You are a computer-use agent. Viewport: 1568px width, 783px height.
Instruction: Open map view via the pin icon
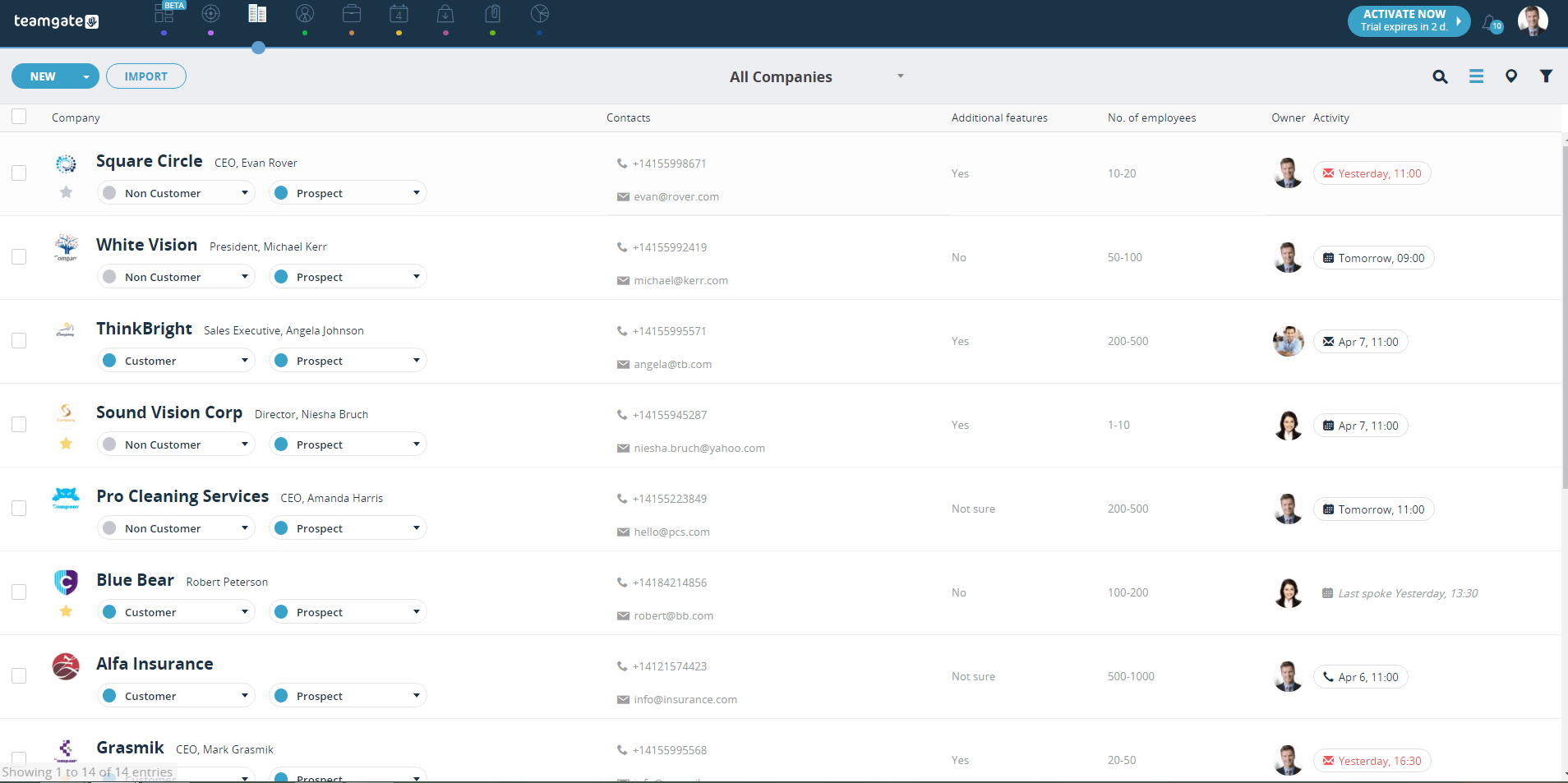(1511, 76)
